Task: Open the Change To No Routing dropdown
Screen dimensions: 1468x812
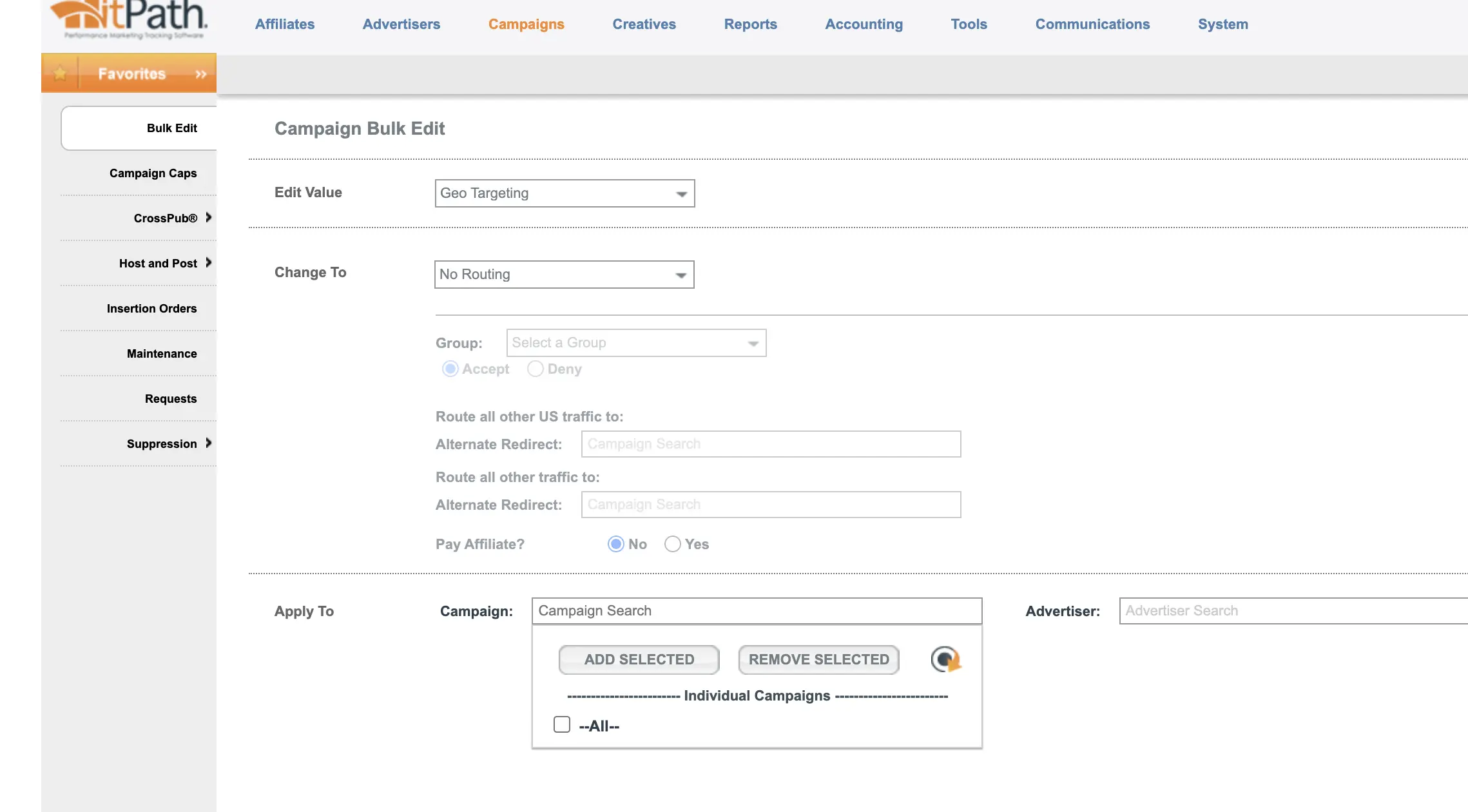Action: pyautogui.click(x=564, y=275)
